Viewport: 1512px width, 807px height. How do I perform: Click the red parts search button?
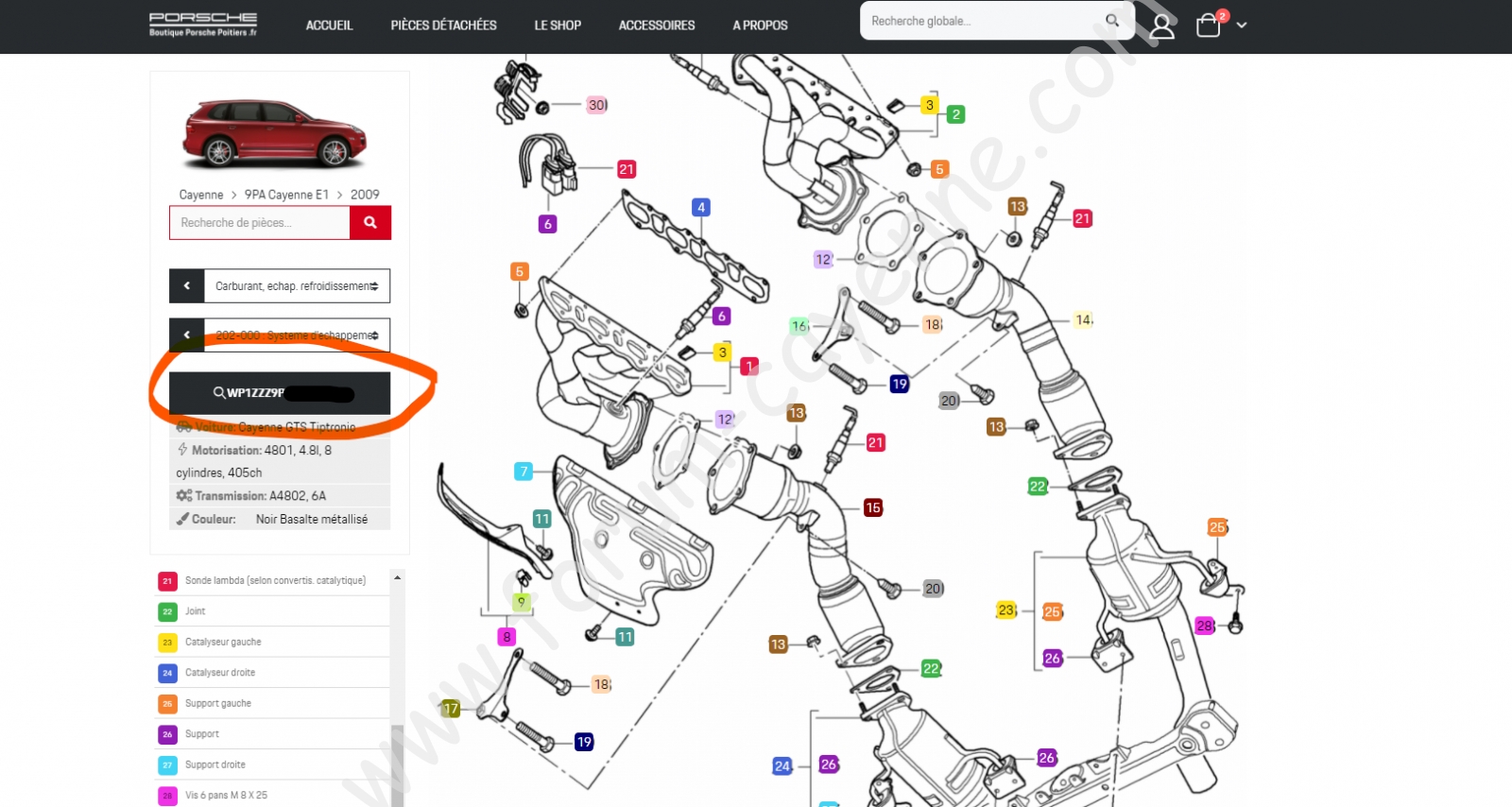pos(370,223)
